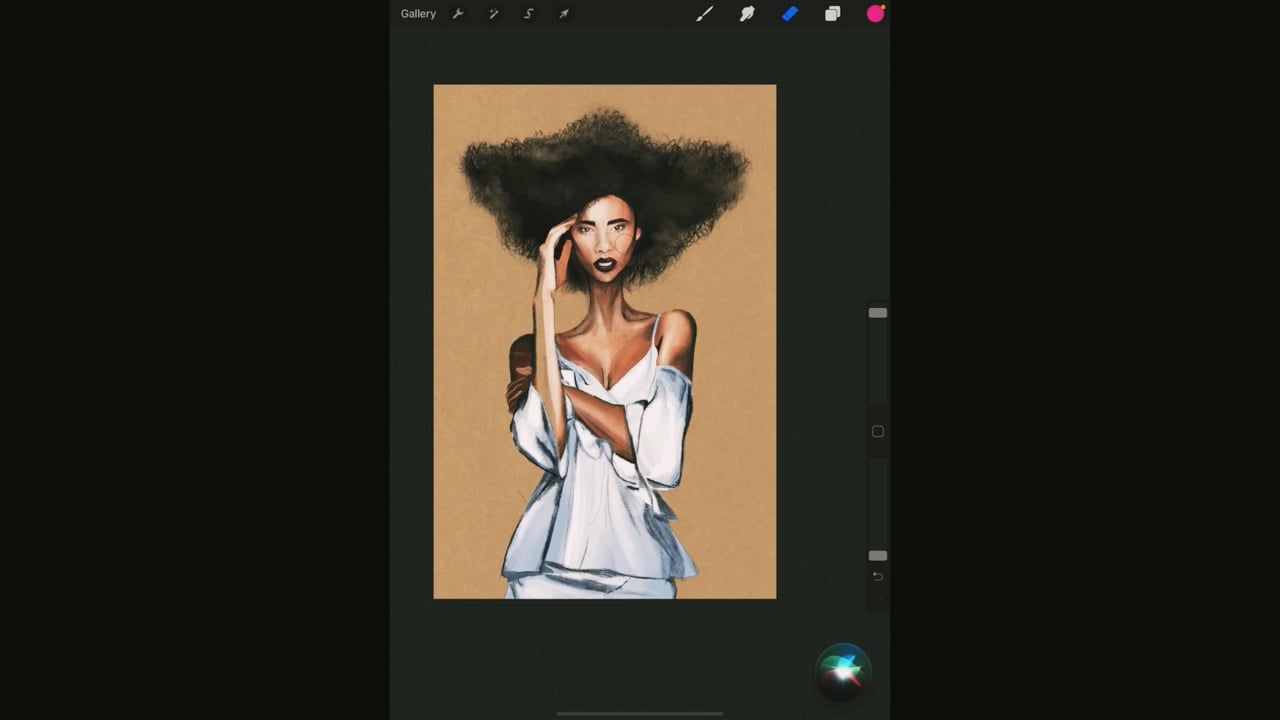Image resolution: width=1280 pixels, height=720 pixels.
Task: Open the Adjustments magic wand menu
Action: coord(493,14)
